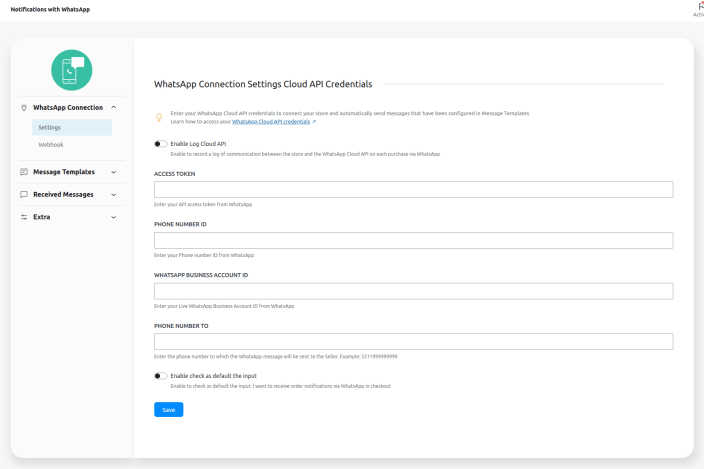Select the Settings menu item

(50, 127)
